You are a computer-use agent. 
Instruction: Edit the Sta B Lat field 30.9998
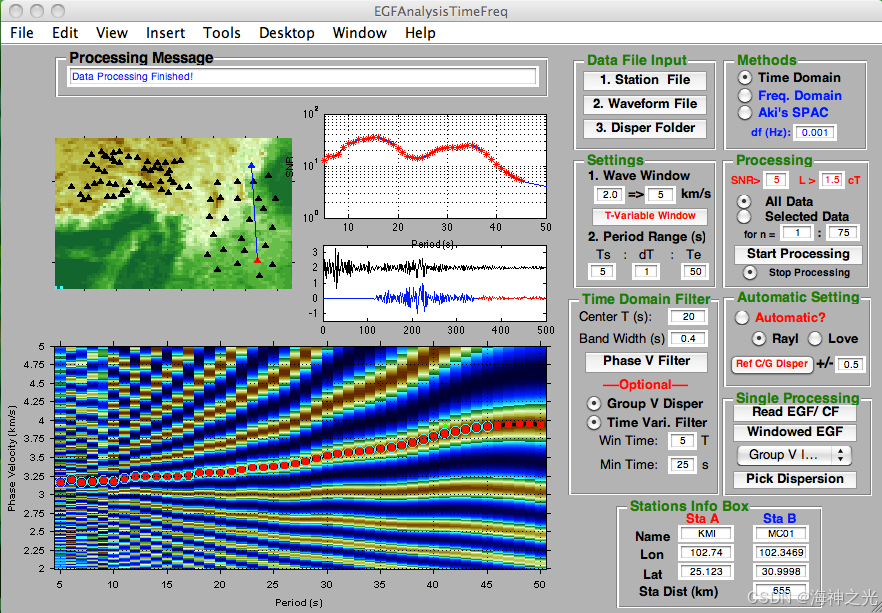pyautogui.click(x=781, y=571)
